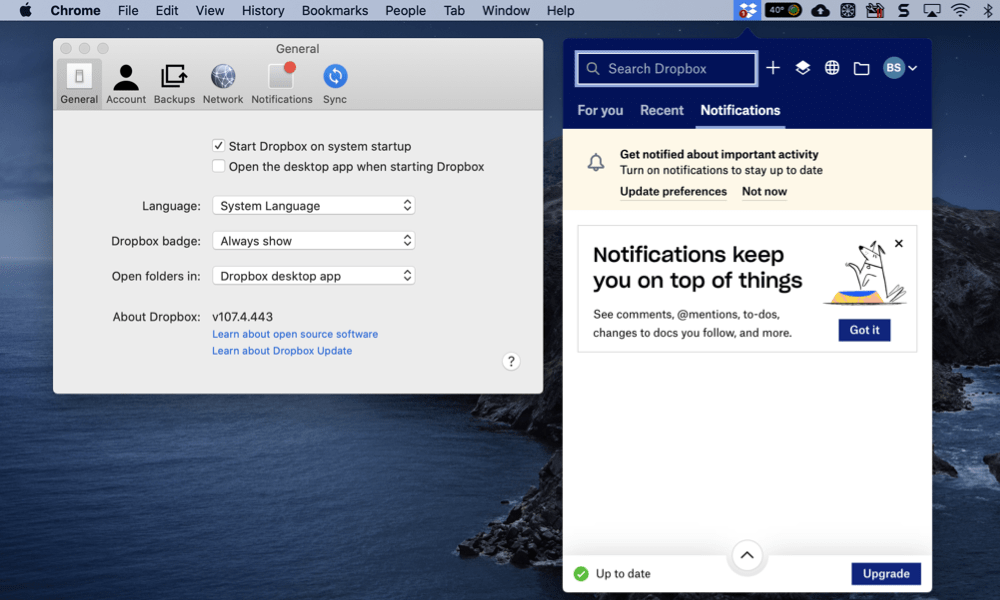The image size is (1000, 600).
Task: Click the Dropbox menu bar icon
Action: 747,10
